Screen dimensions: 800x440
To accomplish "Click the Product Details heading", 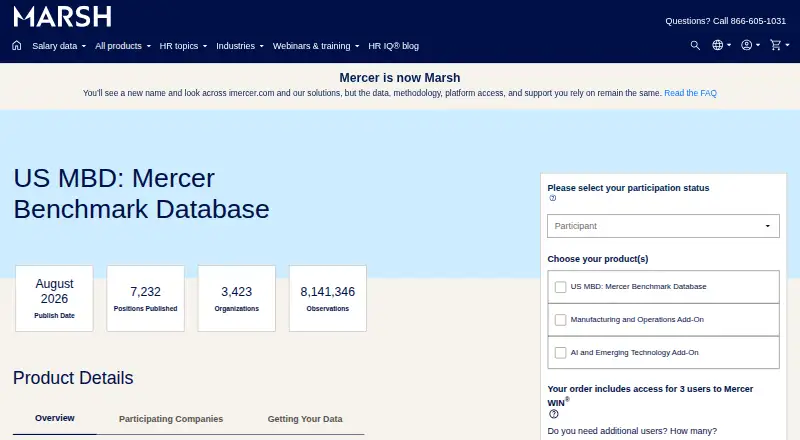I will pyautogui.click(x=73, y=378).
